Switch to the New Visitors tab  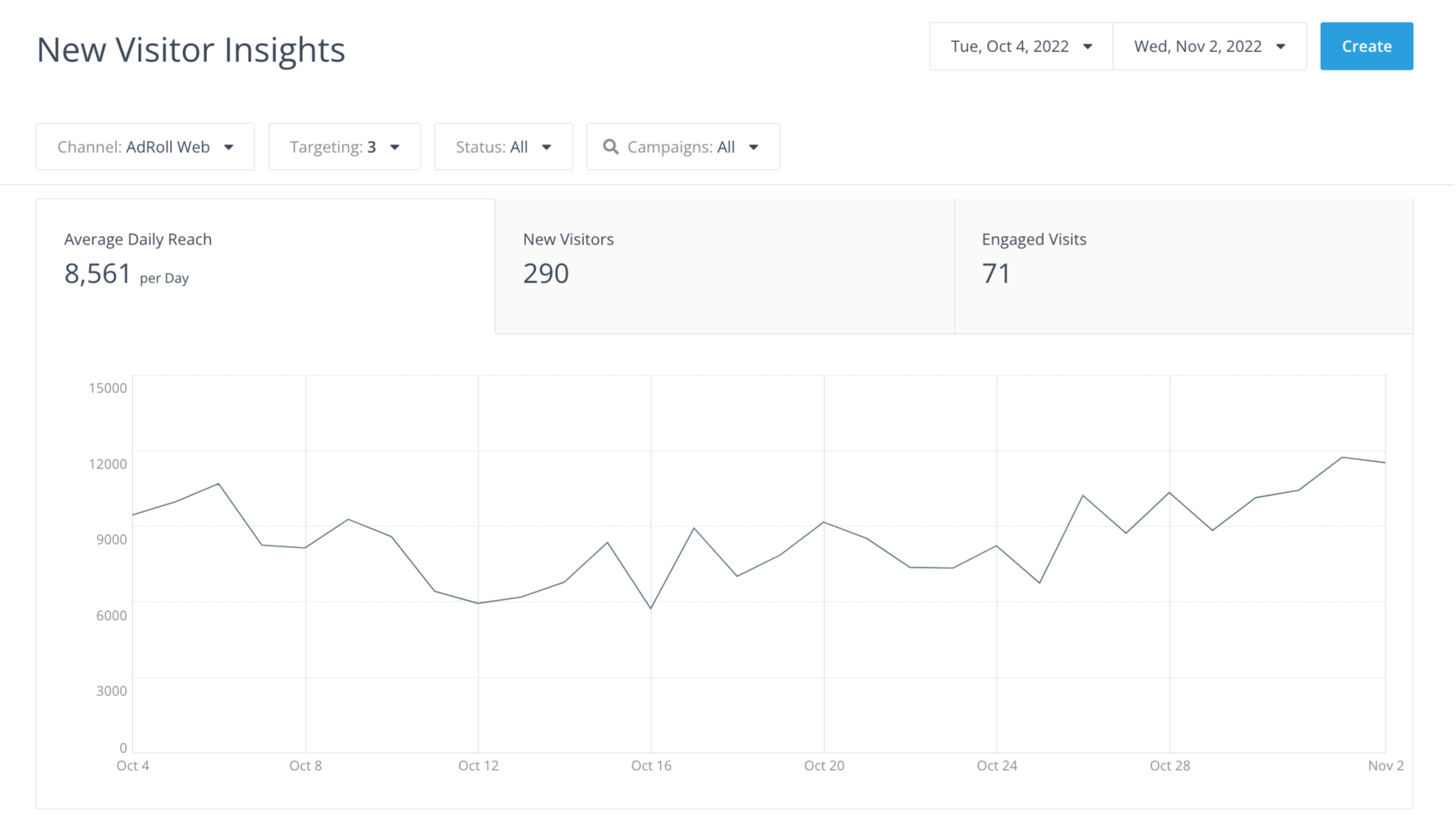tap(725, 266)
